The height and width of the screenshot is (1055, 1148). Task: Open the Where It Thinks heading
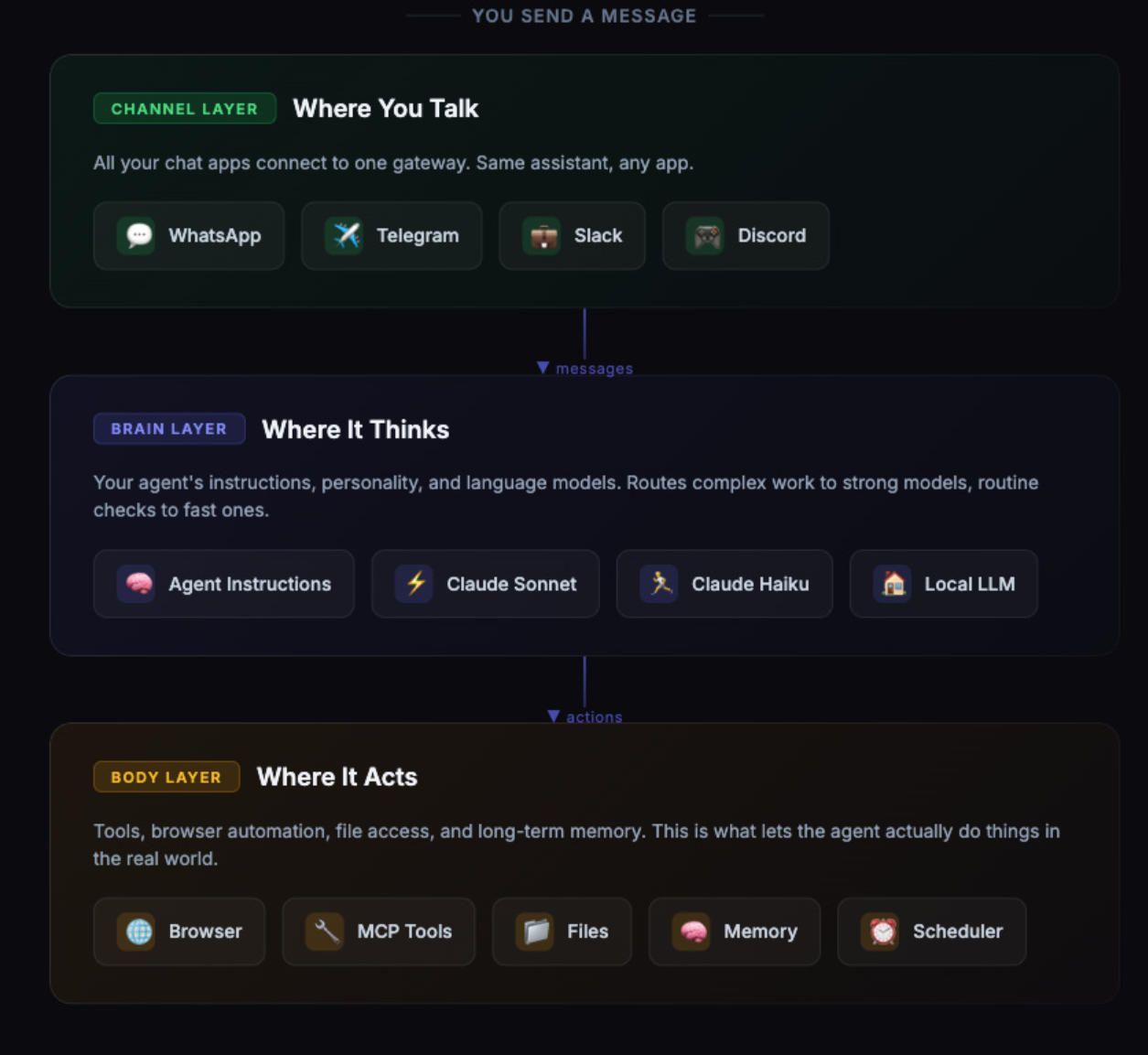pos(354,428)
